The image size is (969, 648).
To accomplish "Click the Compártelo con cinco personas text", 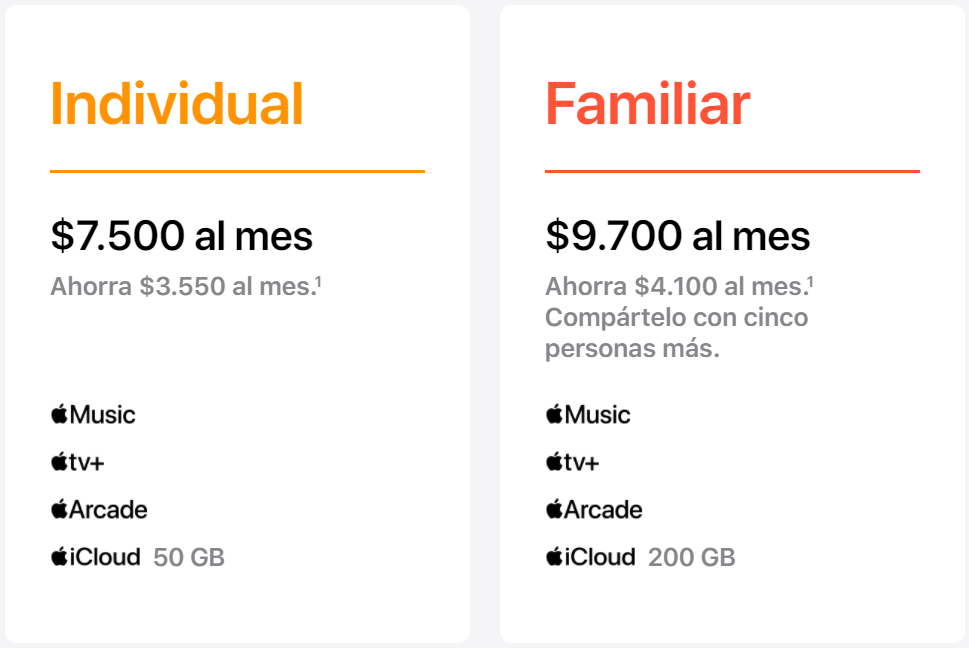I will coord(677,333).
